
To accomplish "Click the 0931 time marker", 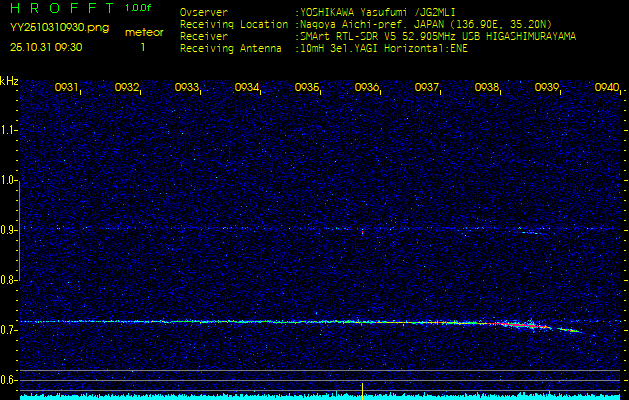I will (x=66, y=88).
